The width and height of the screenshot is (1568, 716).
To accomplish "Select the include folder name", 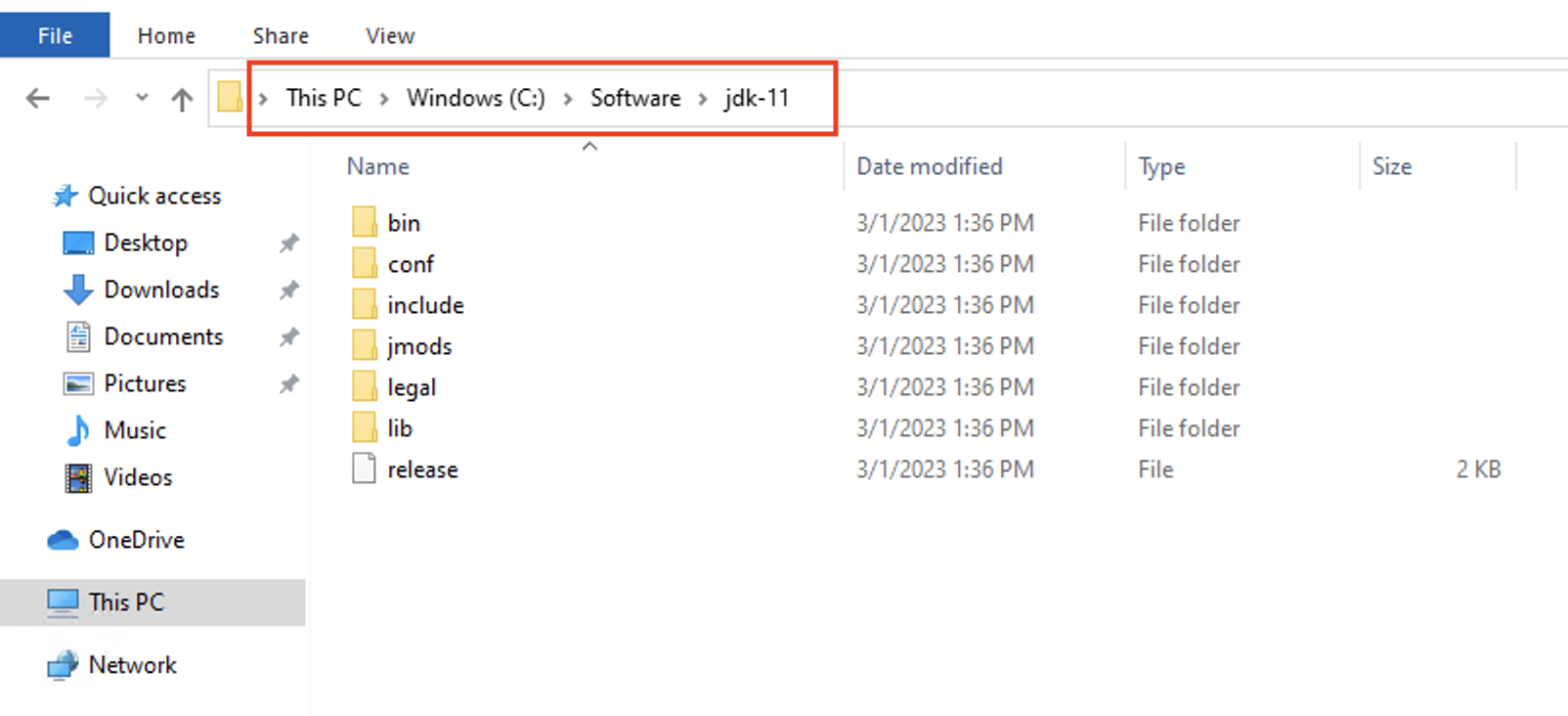I will pyautogui.click(x=425, y=305).
